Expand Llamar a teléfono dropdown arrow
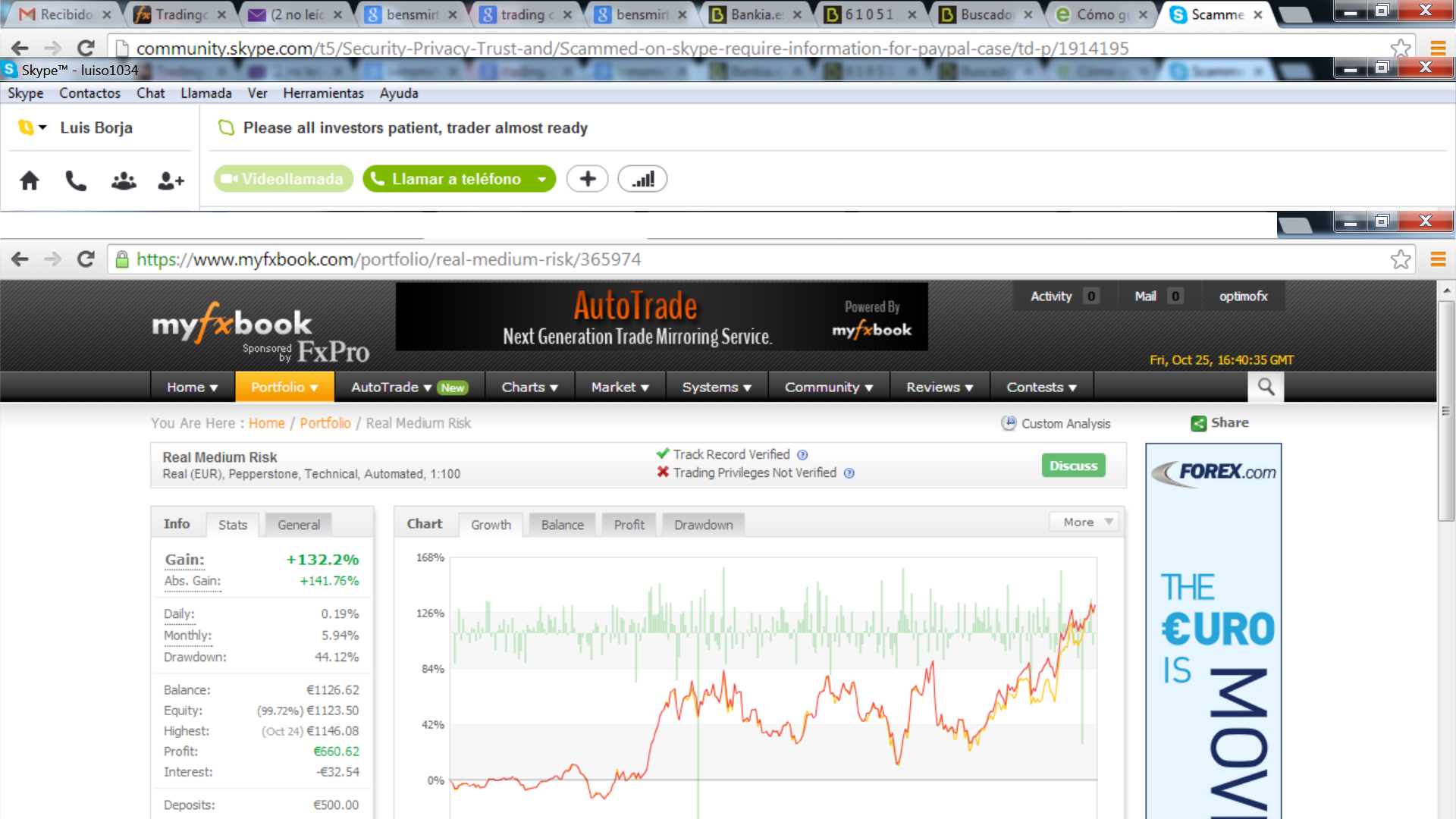Image resolution: width=1456 pixels, height=819 pixels. (x=542, y=180)
